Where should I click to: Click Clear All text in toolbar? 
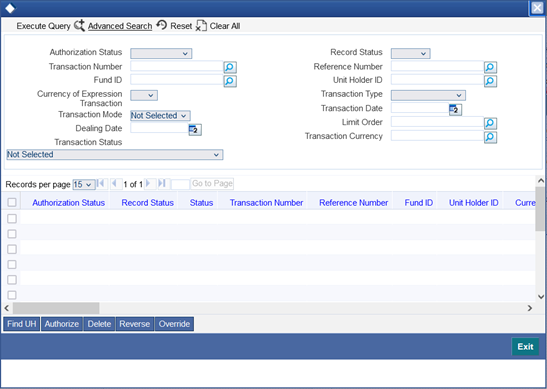point(225,26)
